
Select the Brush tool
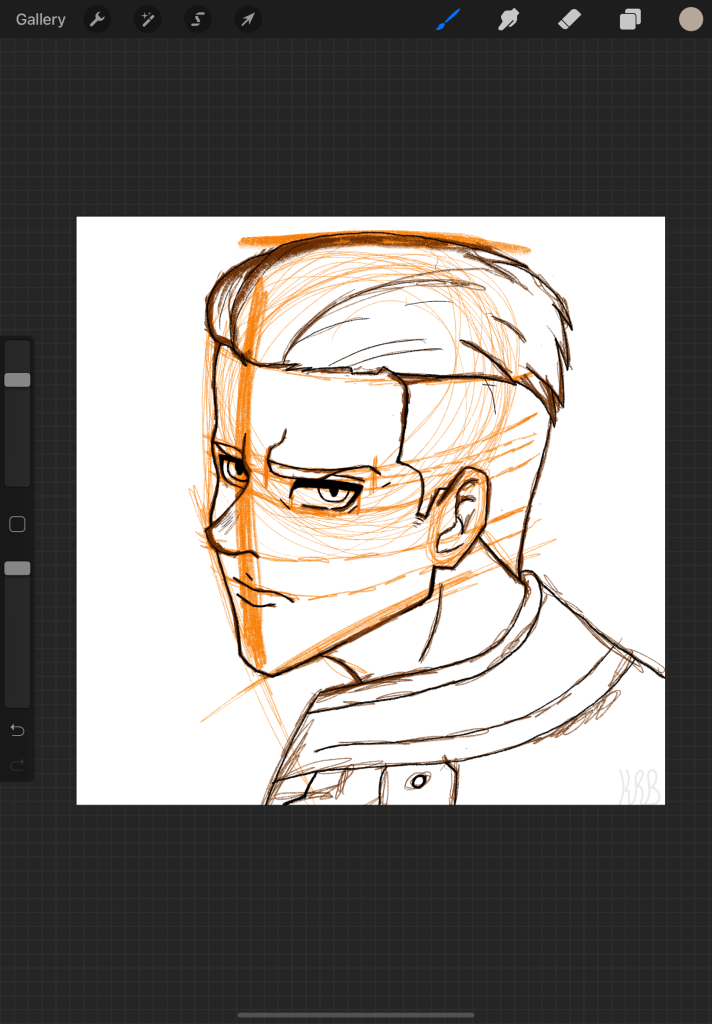click(448, 19)
